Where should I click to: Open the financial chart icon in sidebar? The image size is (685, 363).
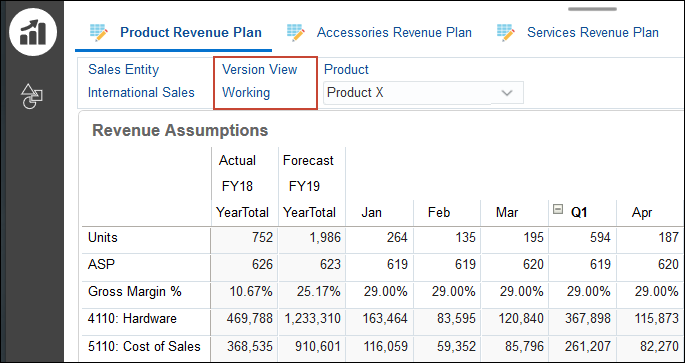point(33,31)
